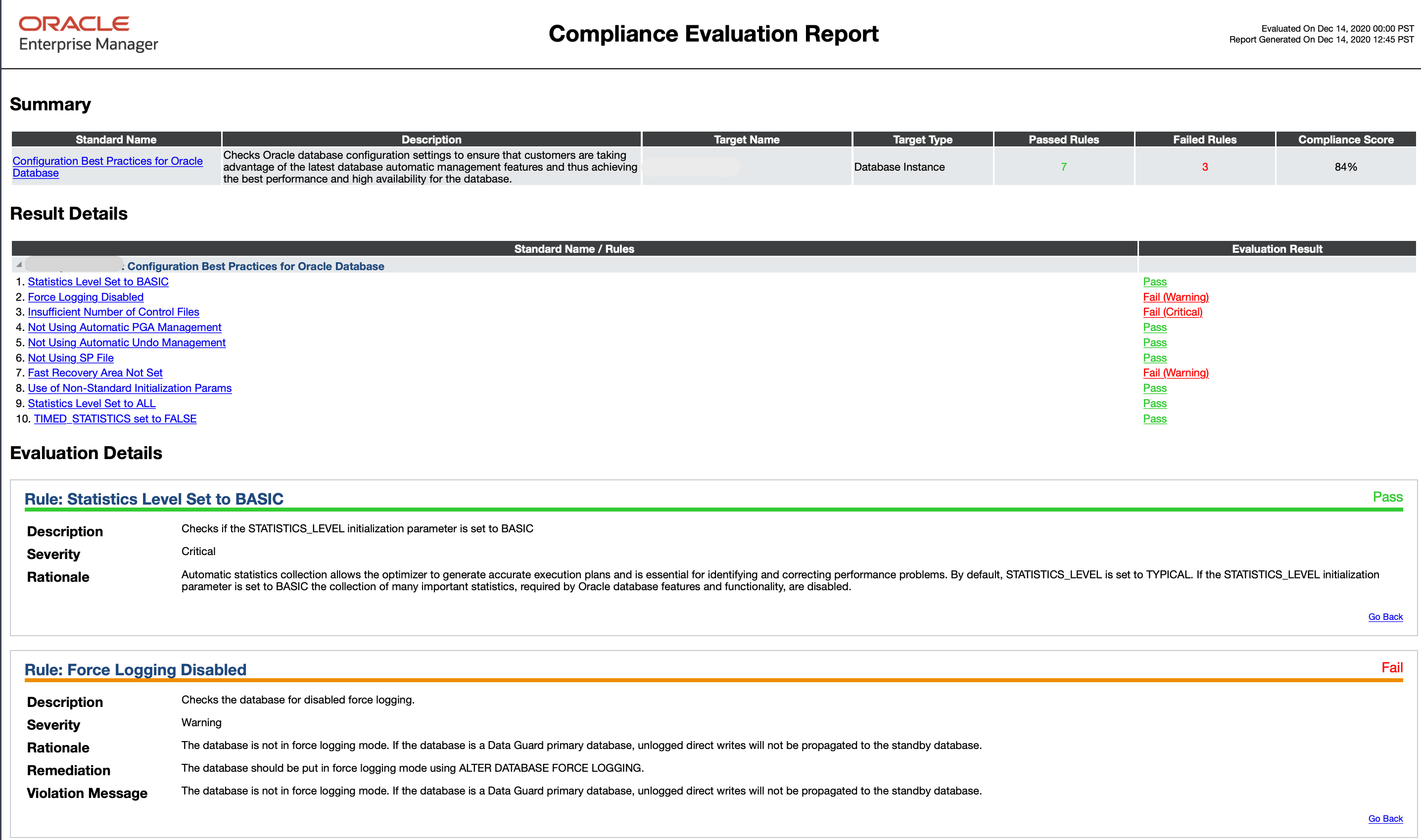Click Pass result for Automatic PGA Management

point(1154,327)
